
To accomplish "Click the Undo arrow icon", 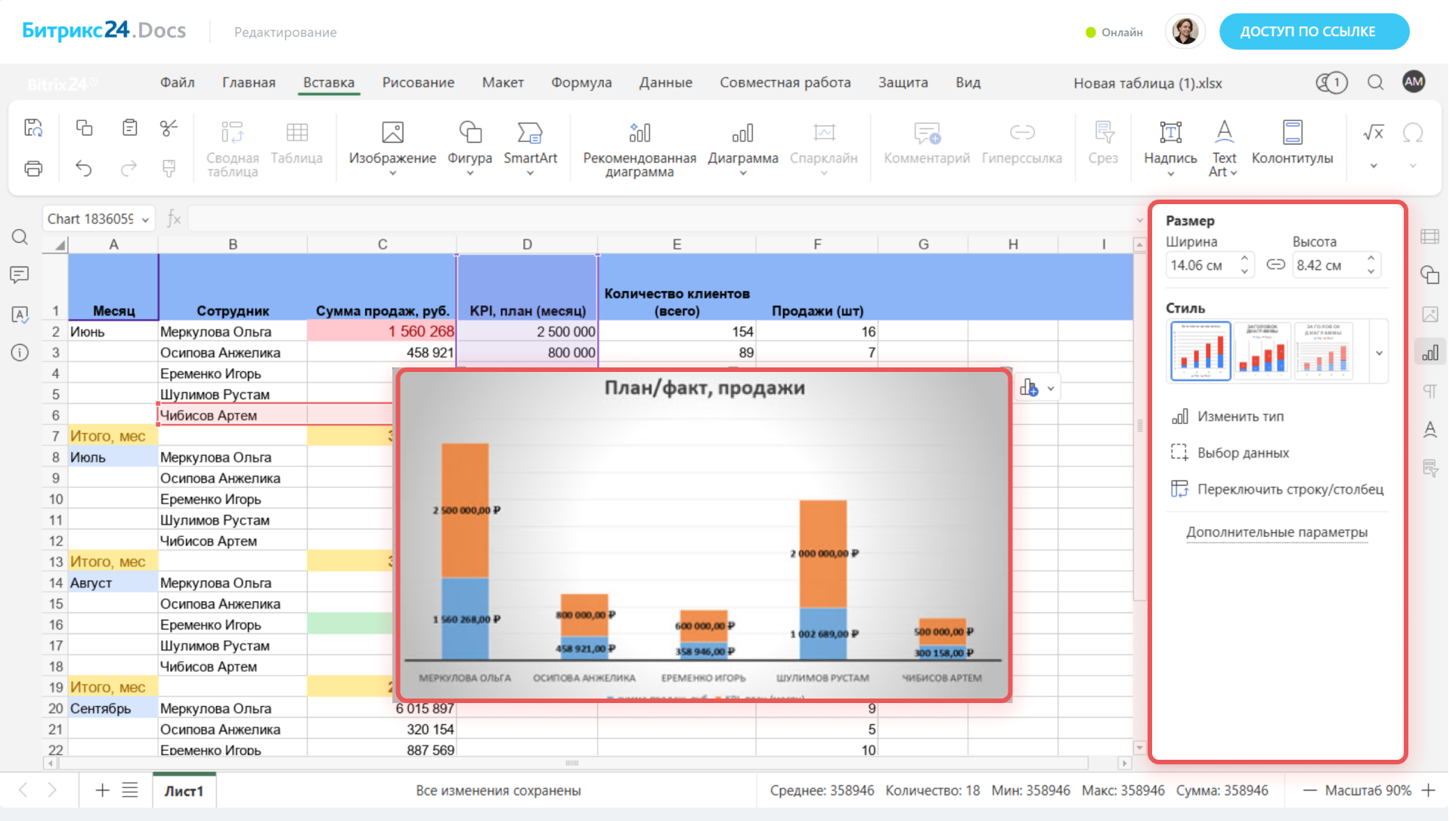I will coord(83,169).
